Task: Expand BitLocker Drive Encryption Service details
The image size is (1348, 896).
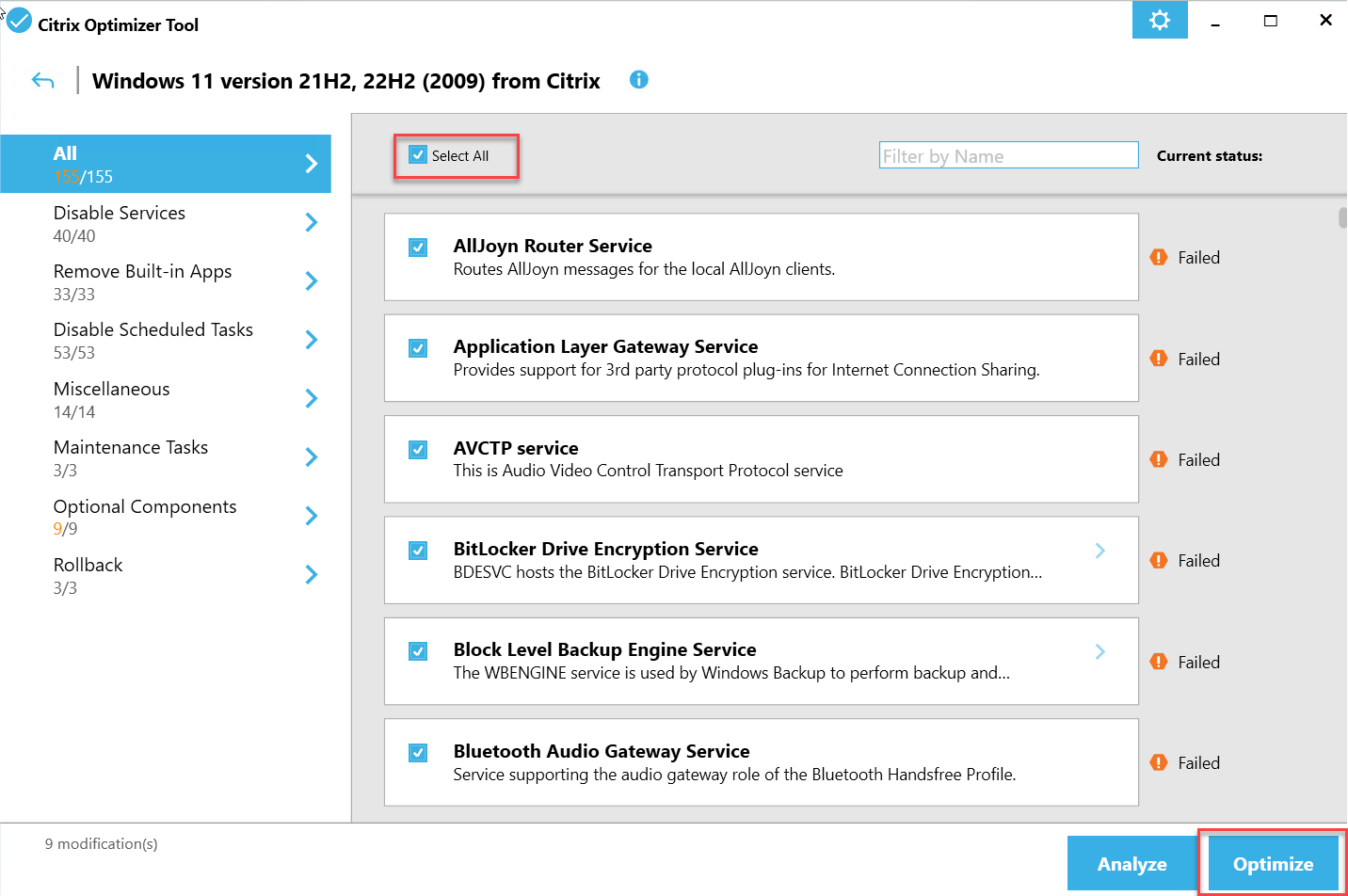Action: pos(1099,551)
